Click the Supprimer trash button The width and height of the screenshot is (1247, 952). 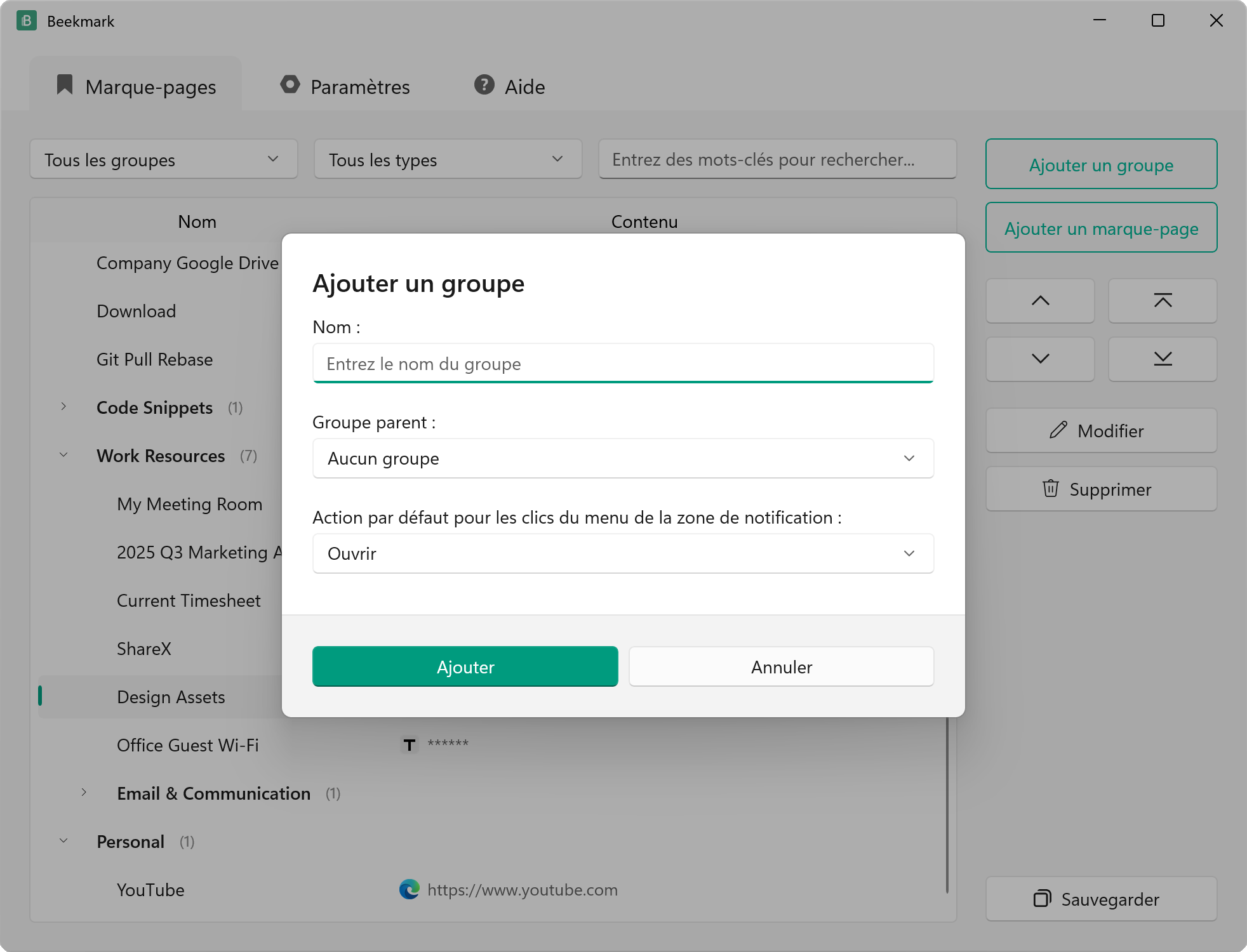coord(1102,489)
